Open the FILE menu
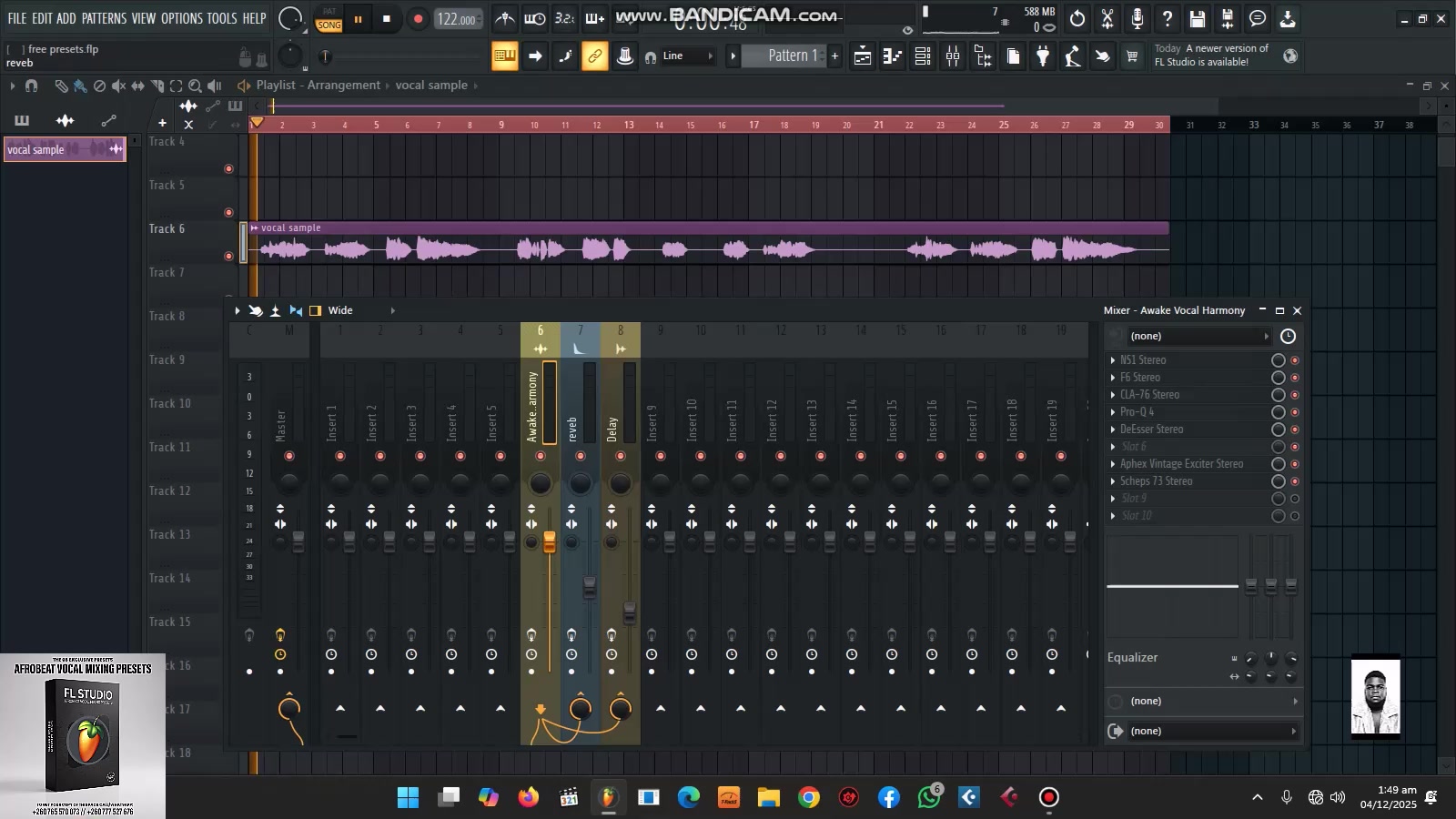Viewport: 1456px width, 819px height. coord(17,18)
